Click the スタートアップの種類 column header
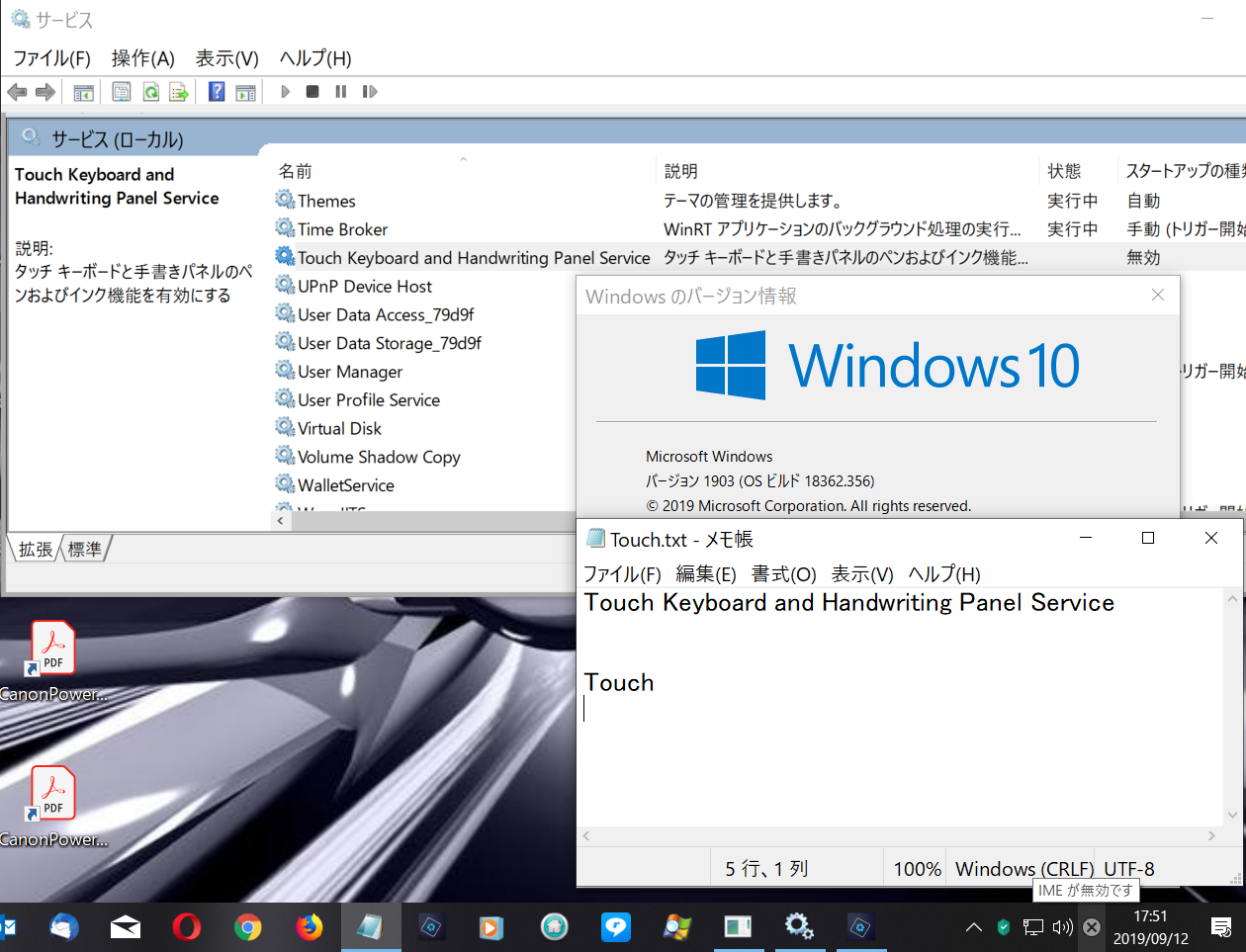This screenshot has width=1246, height=952. pyautogui.click(x=1184, y=171)
